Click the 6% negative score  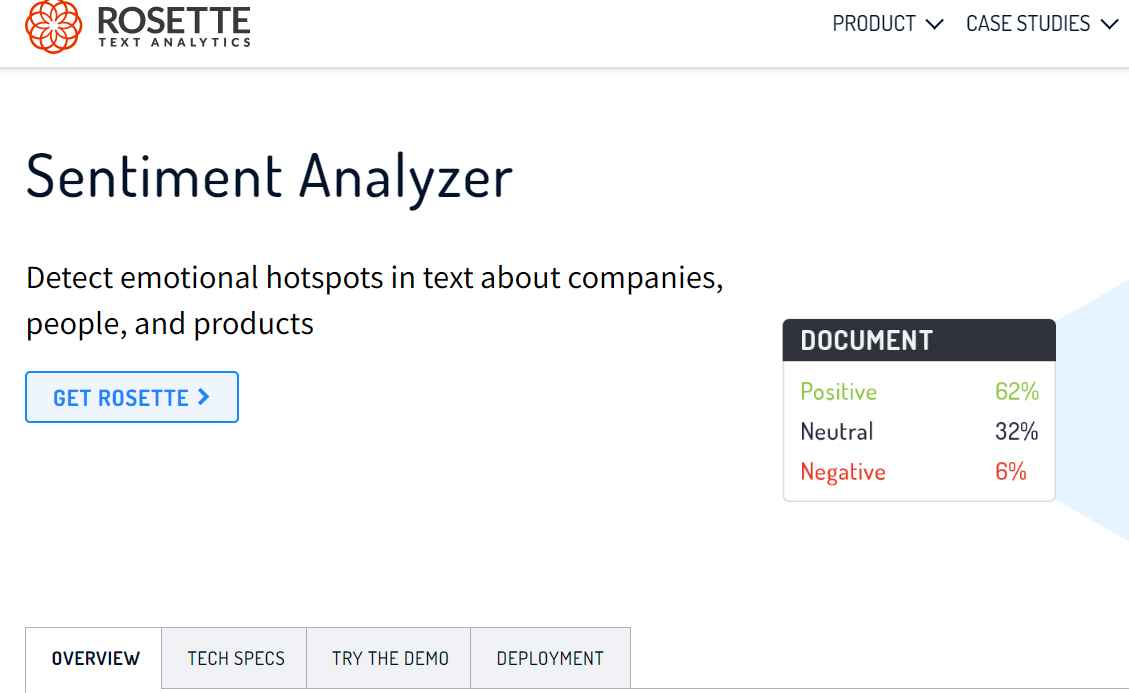coord(1011,471)
